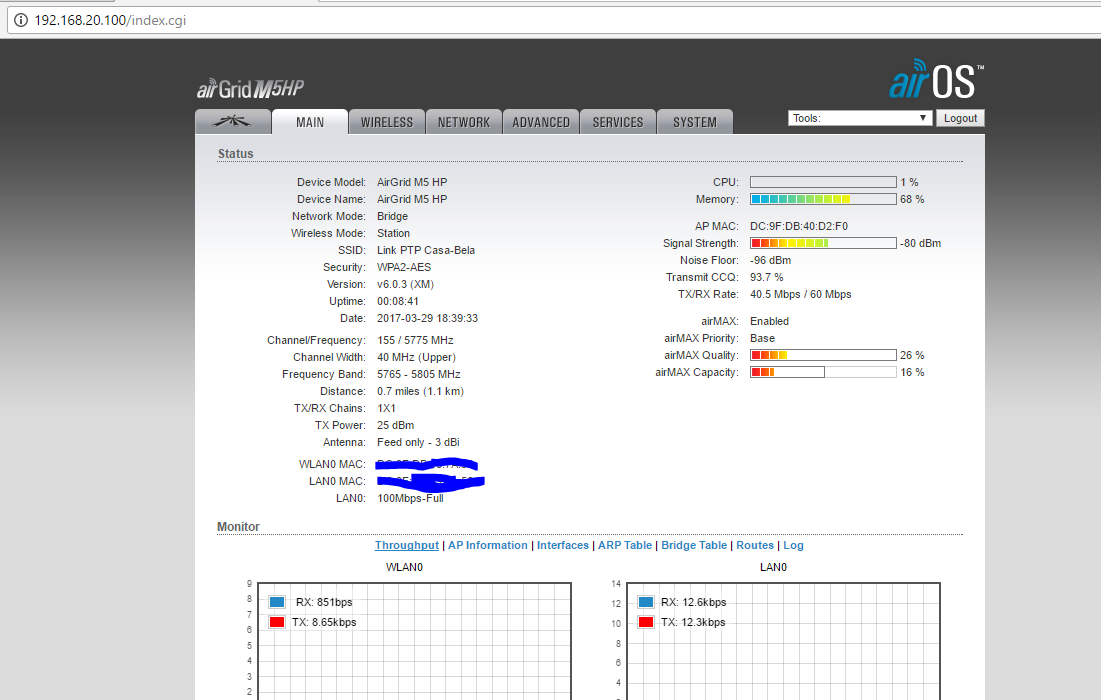Click the Monitor section heading
This screenshot has width=1101, height=700.
(x=238, y=527)
